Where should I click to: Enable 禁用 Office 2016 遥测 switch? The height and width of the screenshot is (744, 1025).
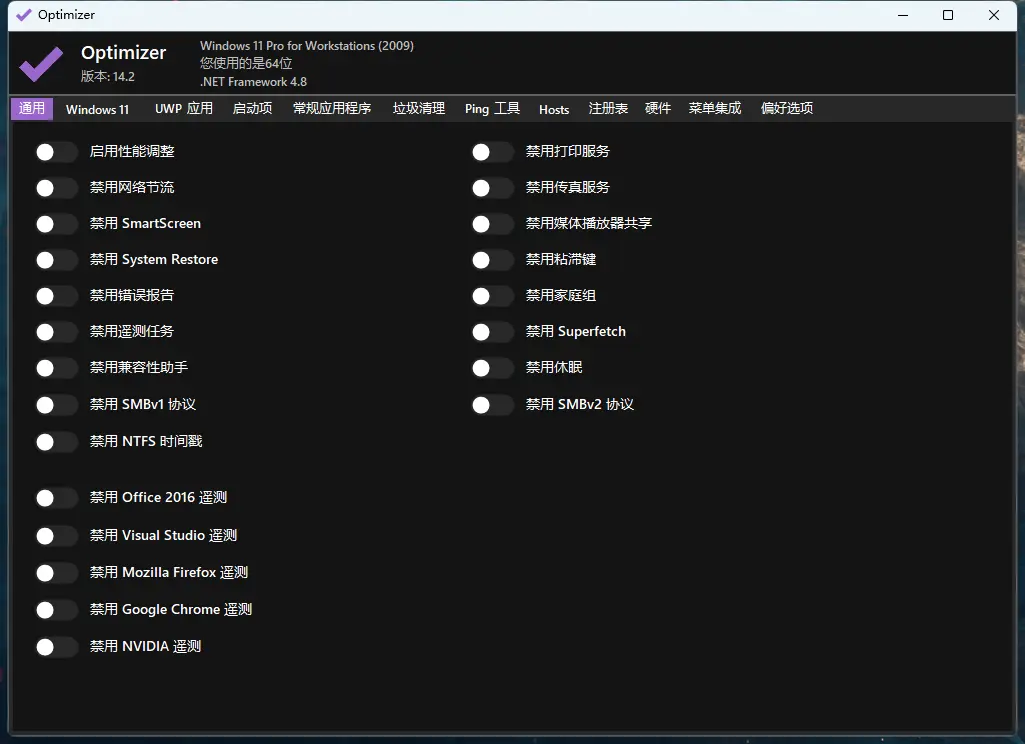(x=57, y=498)
